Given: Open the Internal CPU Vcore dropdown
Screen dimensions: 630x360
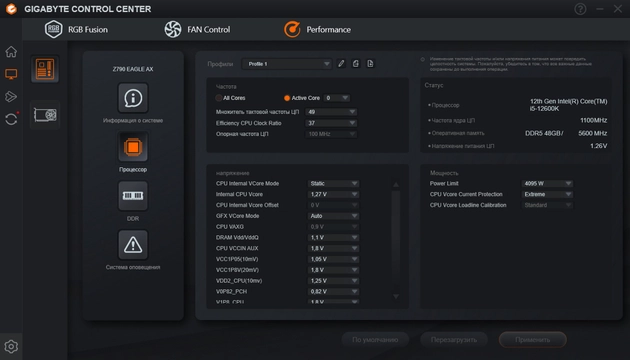Looking at the screenshot, I should coord(333,194).
